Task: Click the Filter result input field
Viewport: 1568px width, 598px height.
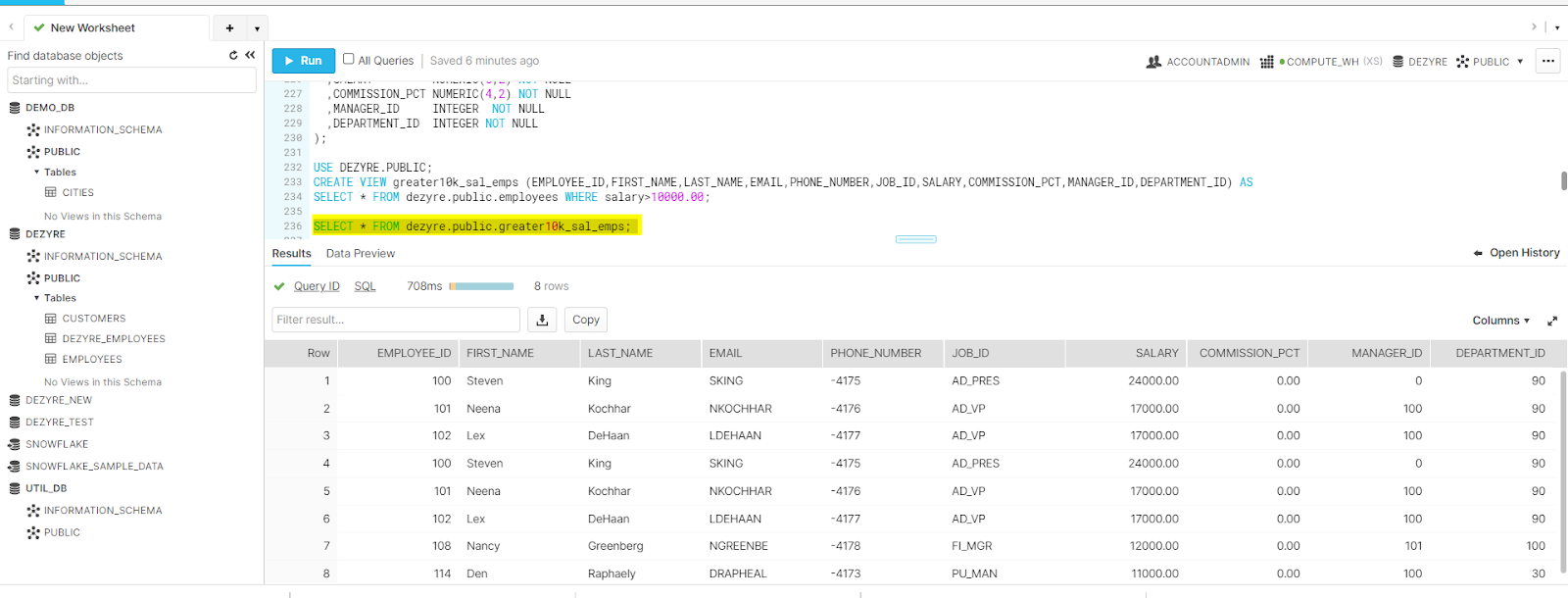Action: [395, 320]
